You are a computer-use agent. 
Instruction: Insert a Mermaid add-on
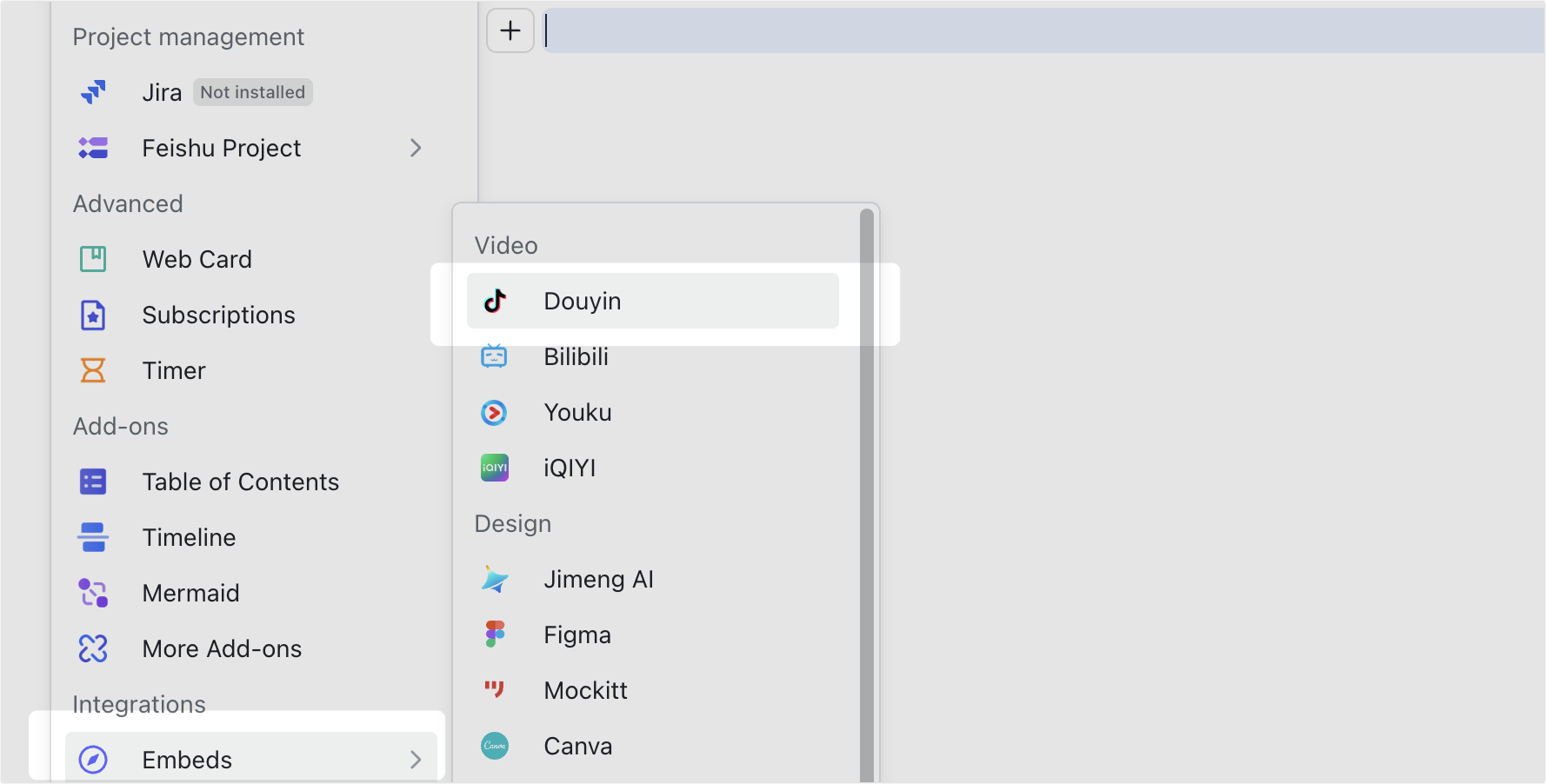tap(252, 593)
